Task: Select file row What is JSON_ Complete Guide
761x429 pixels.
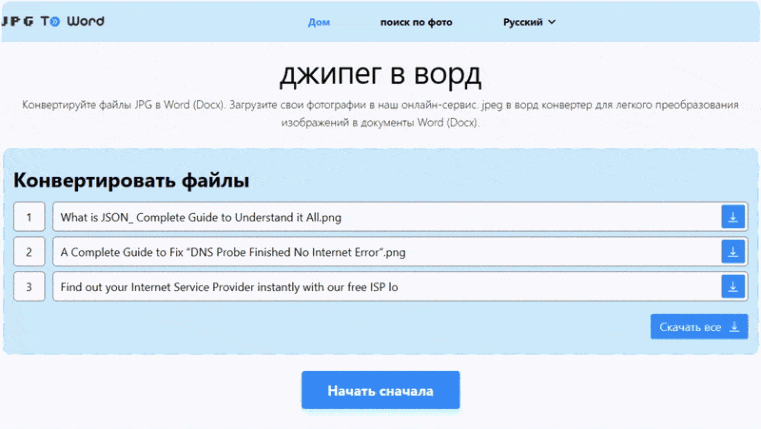Action: pyautogui.click(x=400, y=216)
